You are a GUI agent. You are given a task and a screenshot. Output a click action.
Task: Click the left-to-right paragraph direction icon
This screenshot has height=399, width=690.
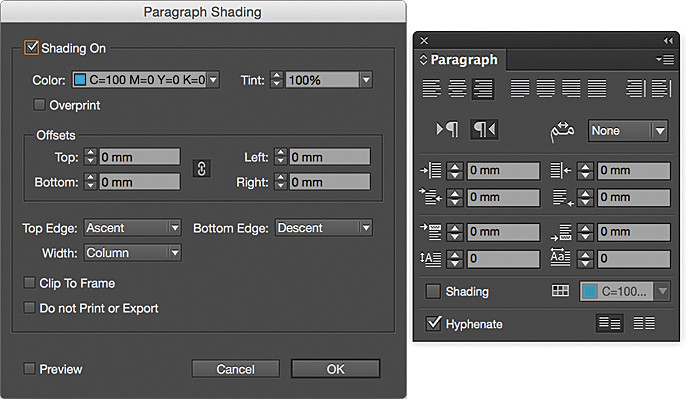pyautogui.click(x=447, y=129)
